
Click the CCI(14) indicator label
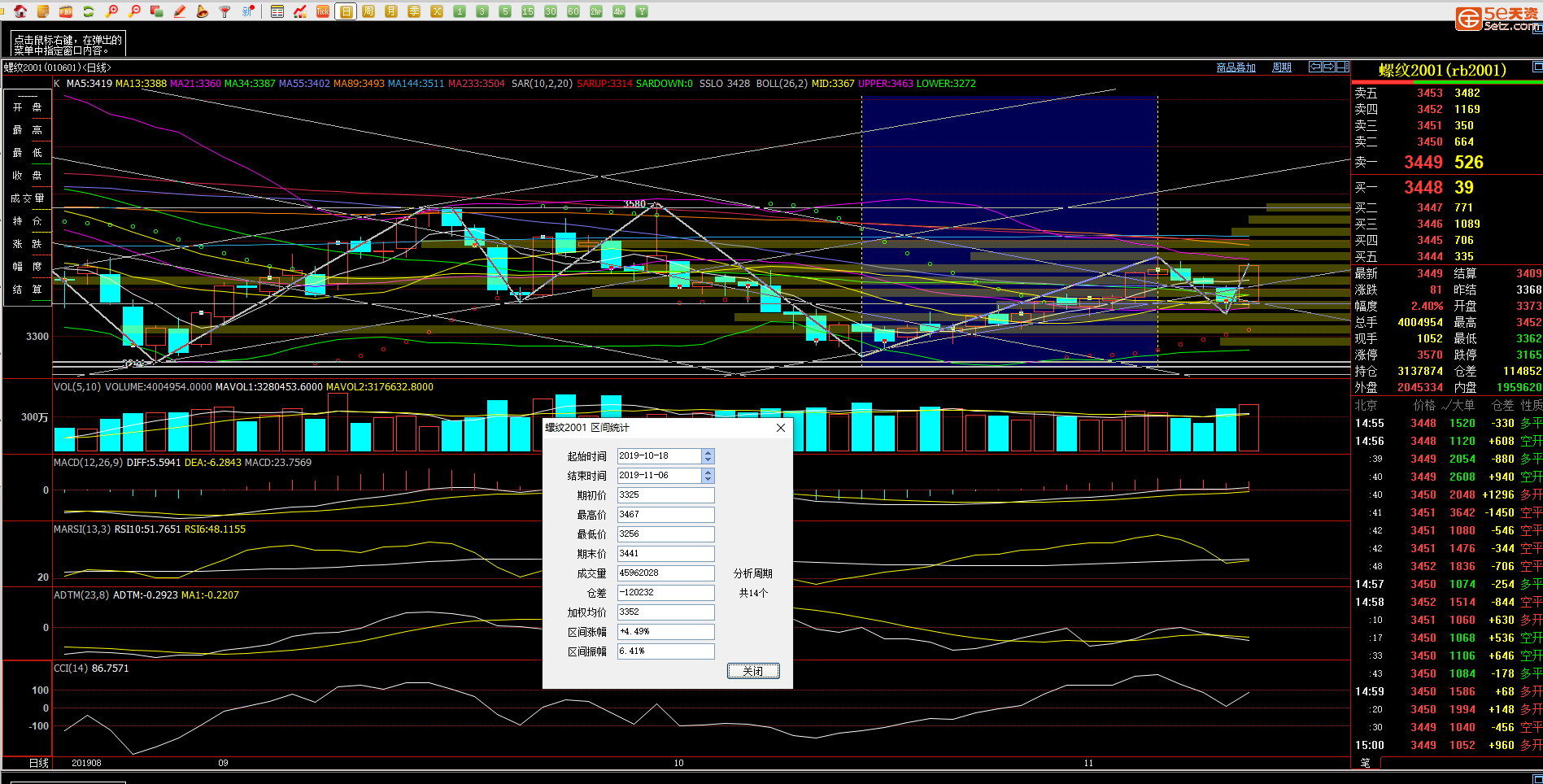pyautogui.click(x=71, y=669)
